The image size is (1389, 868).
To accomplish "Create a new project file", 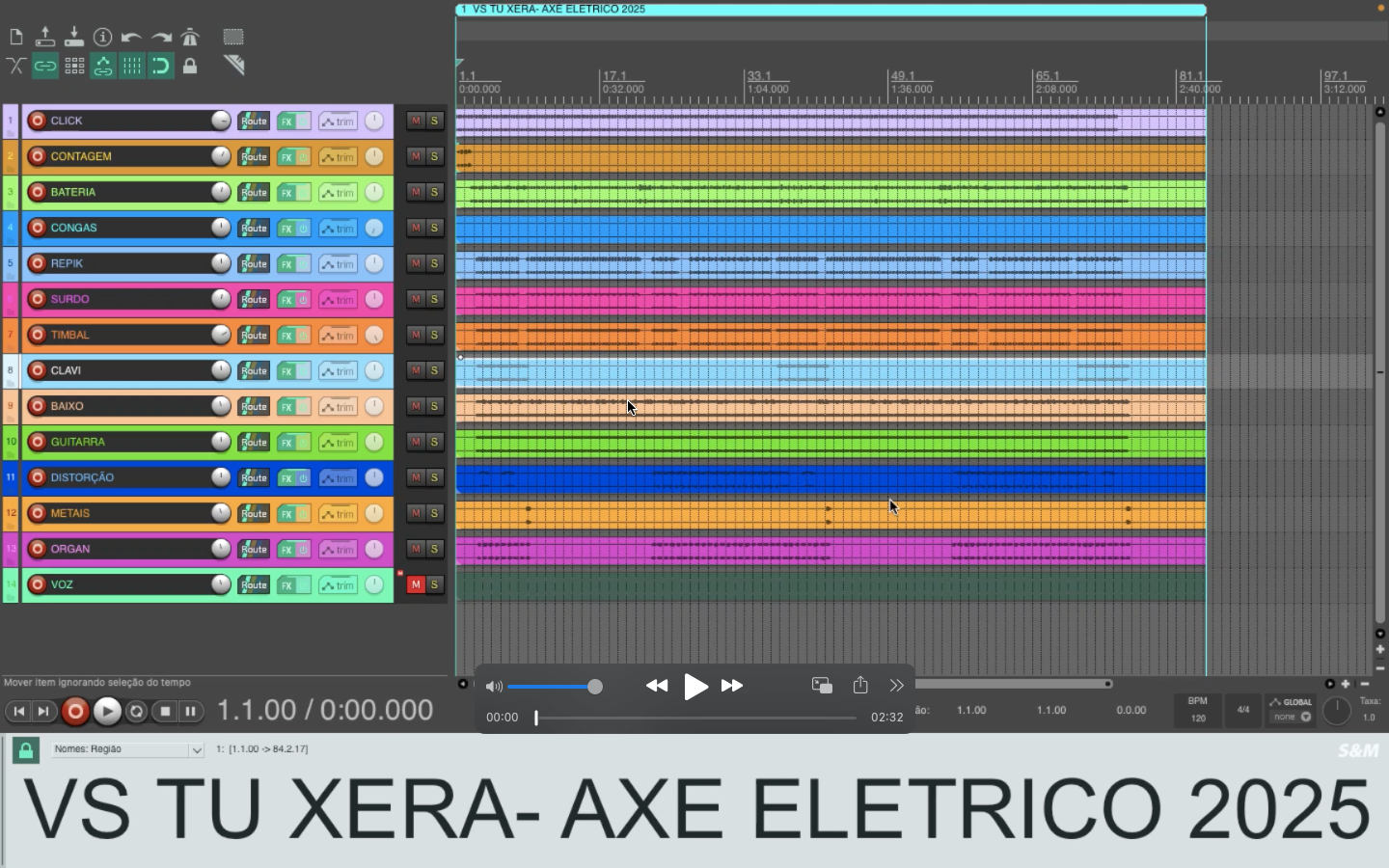I will pos(15,37).
